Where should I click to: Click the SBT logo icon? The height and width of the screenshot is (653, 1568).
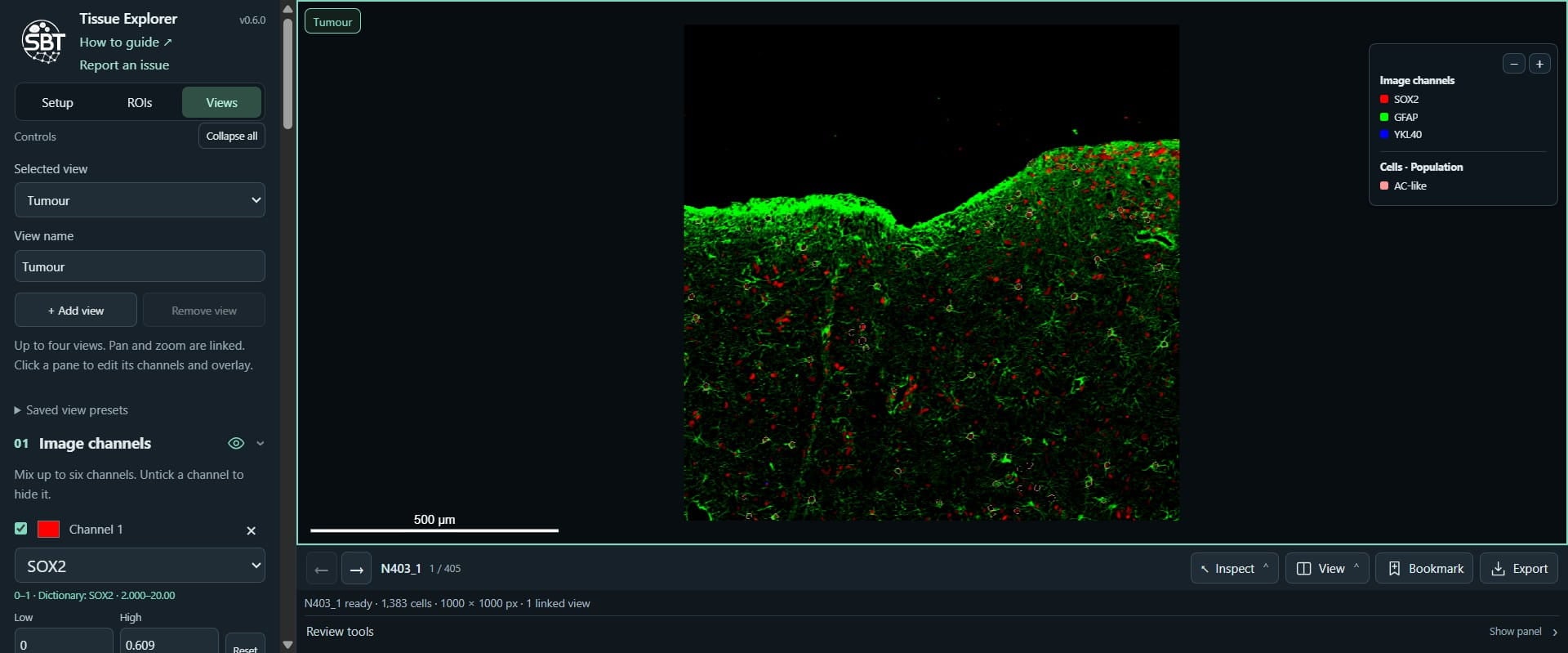(x=43, y=41)
